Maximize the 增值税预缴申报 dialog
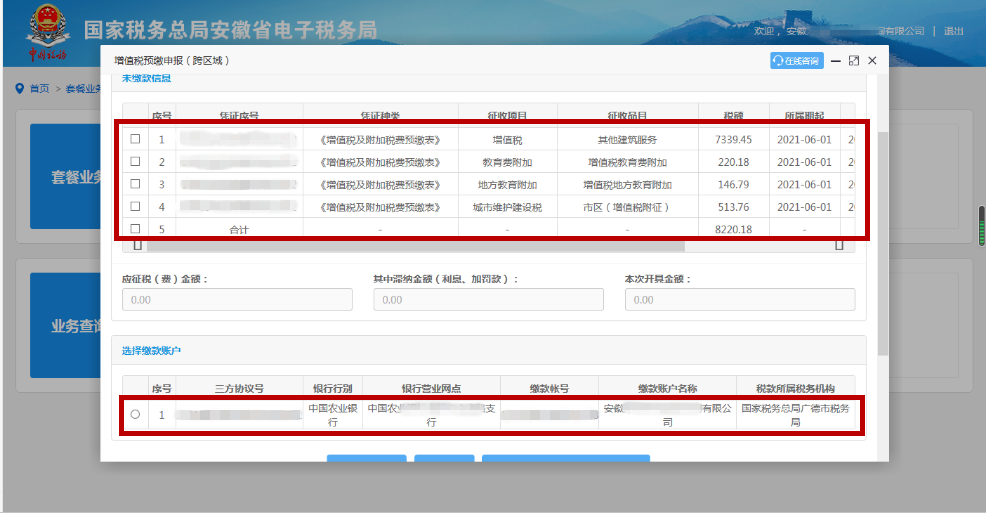 click(x=854, y=60)
